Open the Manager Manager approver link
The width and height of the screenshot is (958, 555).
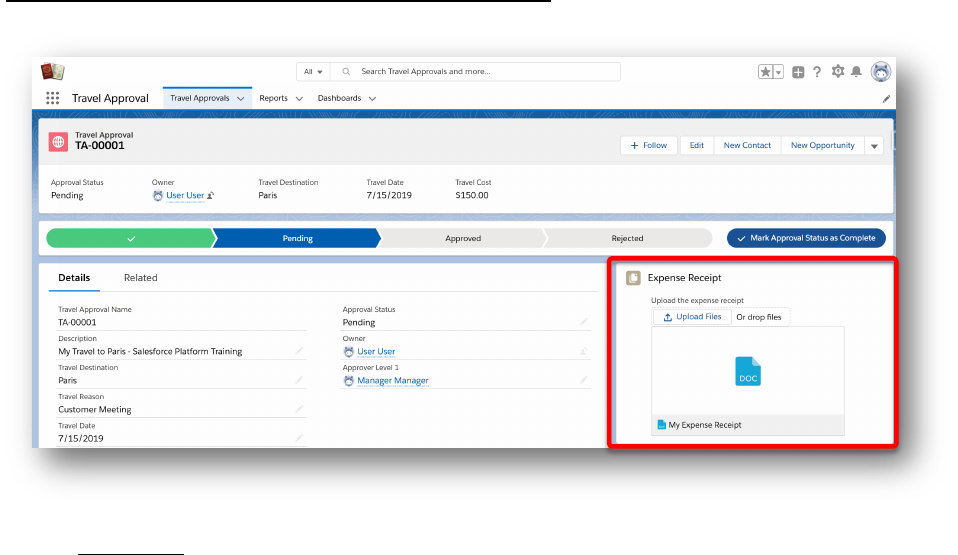[x=393, y=380]
